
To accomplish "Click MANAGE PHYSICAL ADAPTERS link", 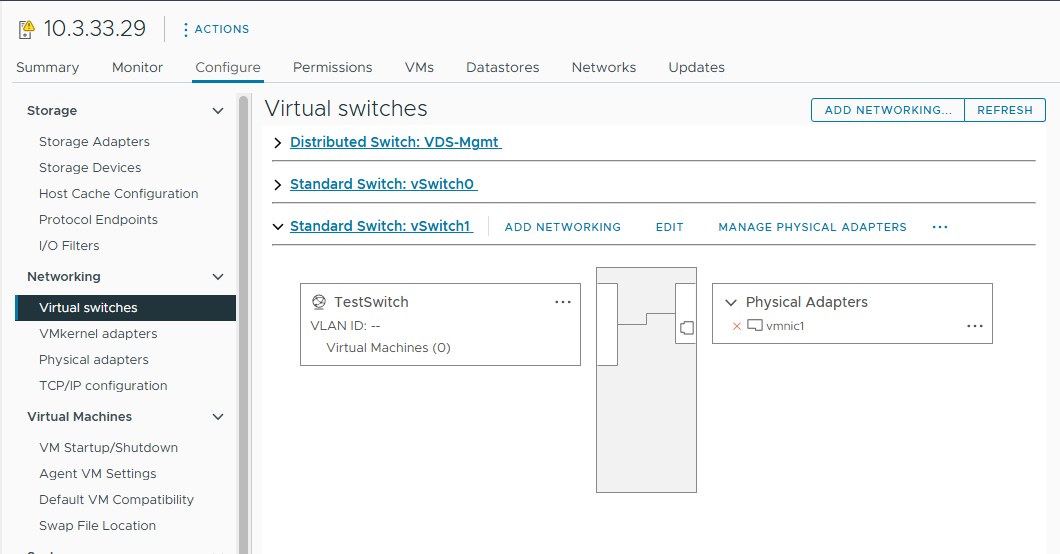I will point(812,227).
